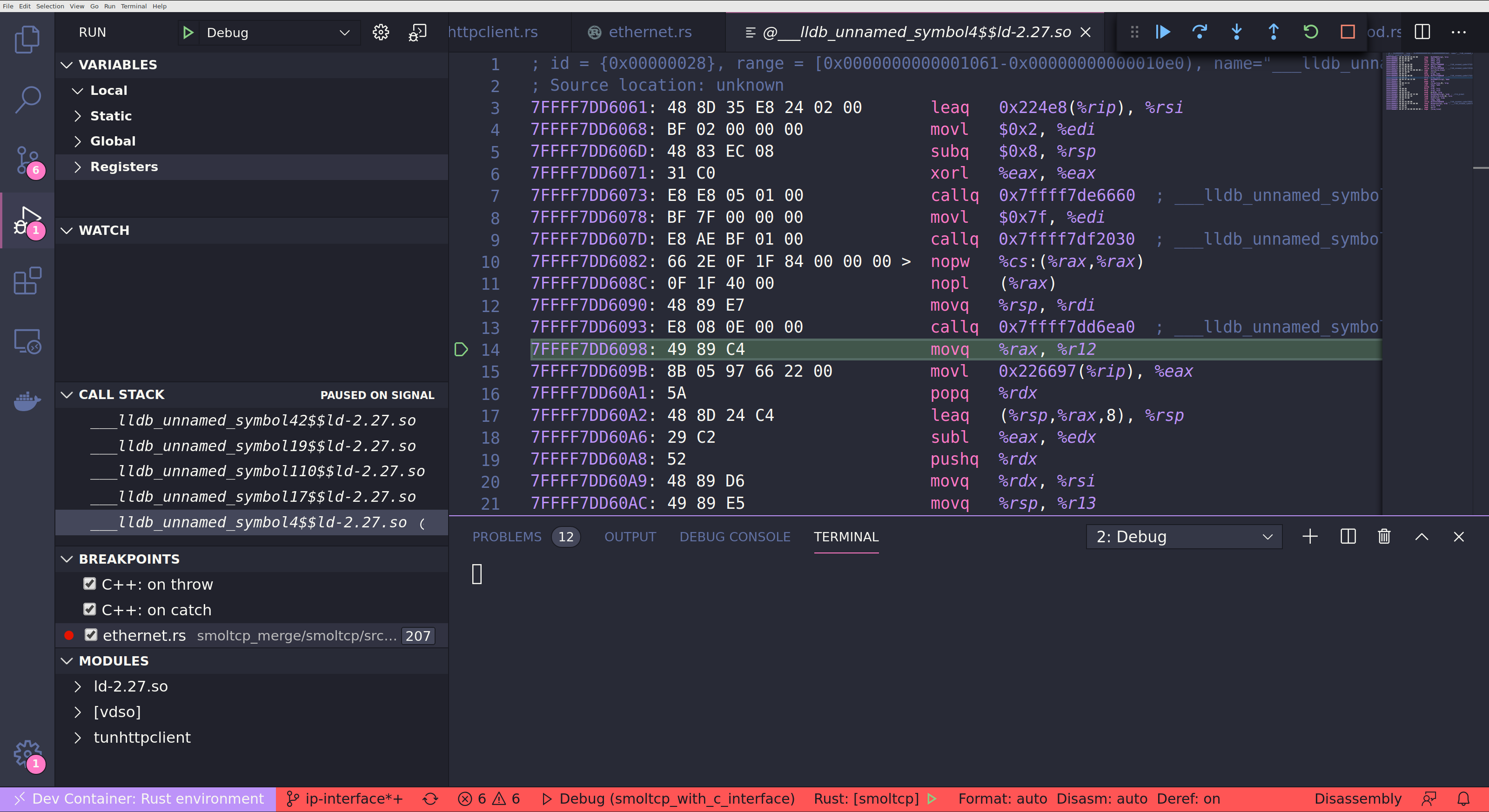The image size is (1489, 812).
Task: Uncheck the C++: on throw breakpoint
Action: pos(90,584)
